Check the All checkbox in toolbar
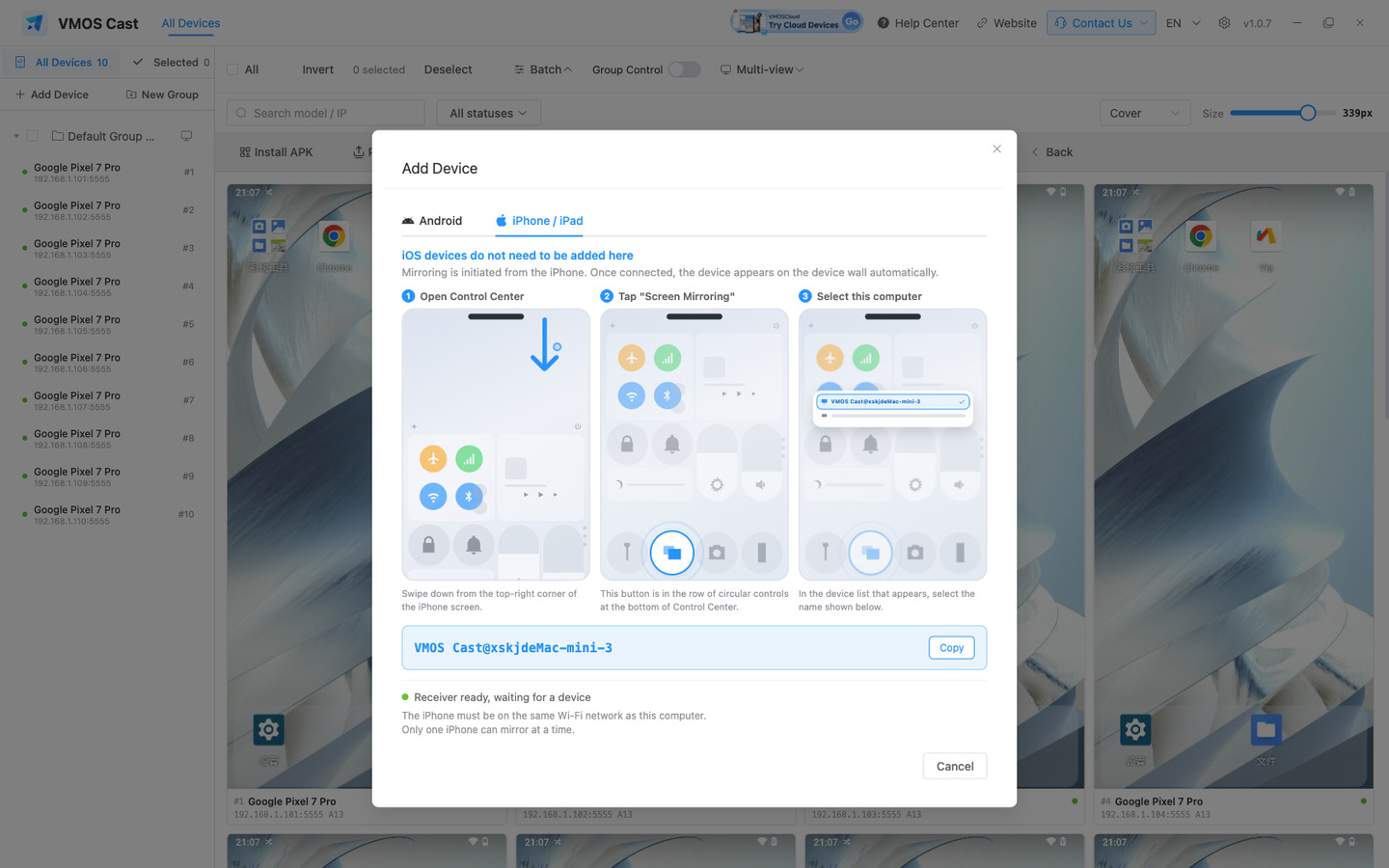 (x=232, y=69)
